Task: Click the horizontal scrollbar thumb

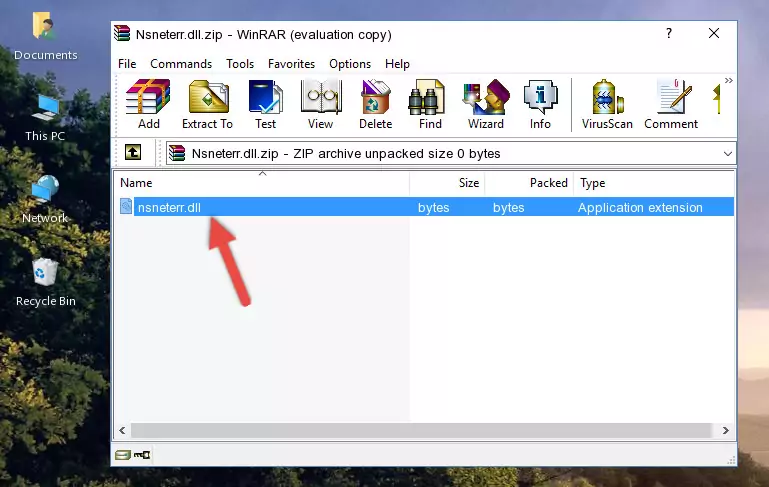Action: click(421, 430)
